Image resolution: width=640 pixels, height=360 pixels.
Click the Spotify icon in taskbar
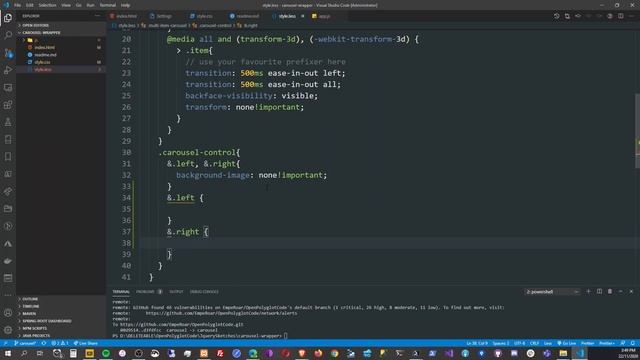[106, 353]
